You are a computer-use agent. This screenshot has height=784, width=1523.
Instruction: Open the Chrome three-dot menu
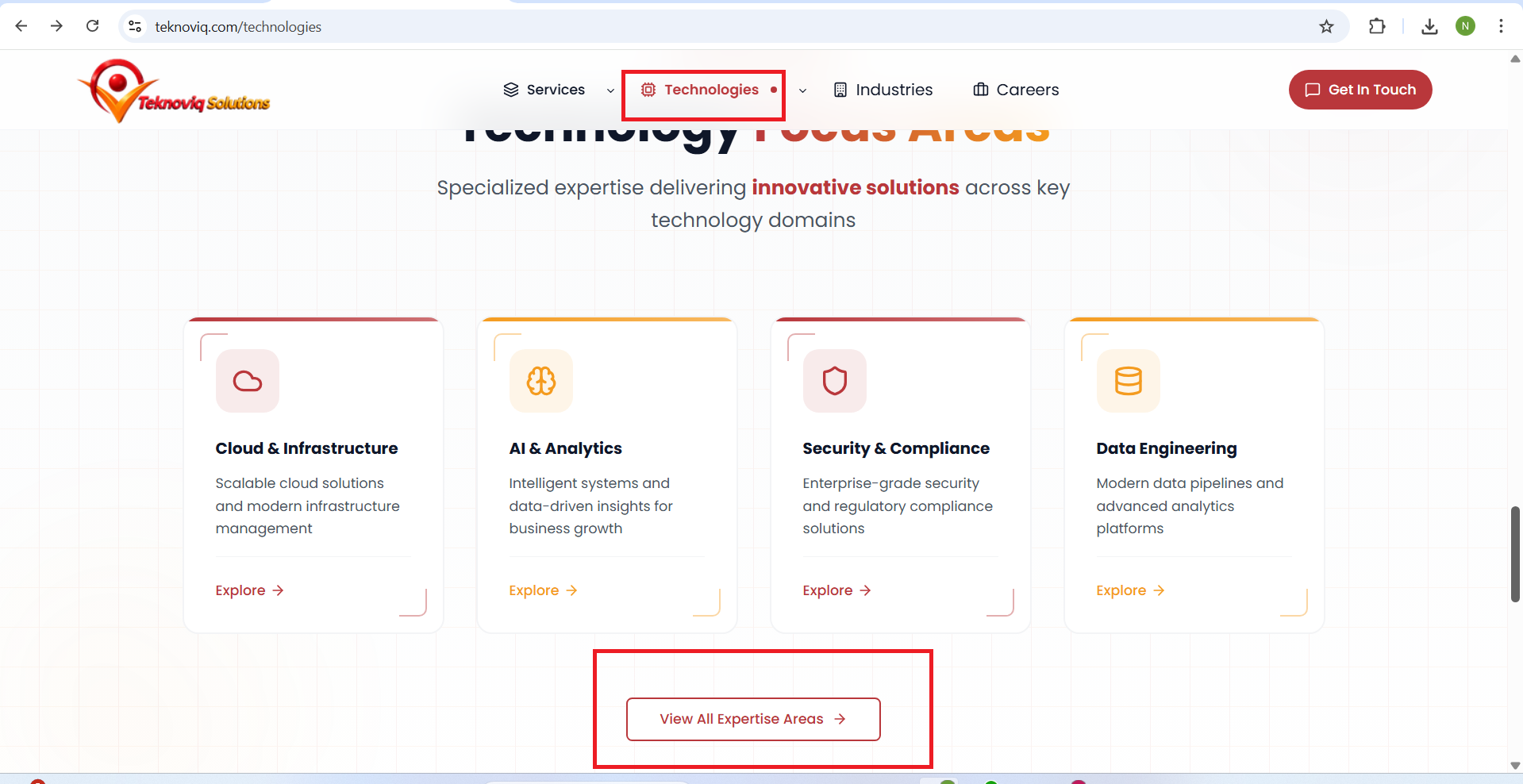[x=1501, y=27]
